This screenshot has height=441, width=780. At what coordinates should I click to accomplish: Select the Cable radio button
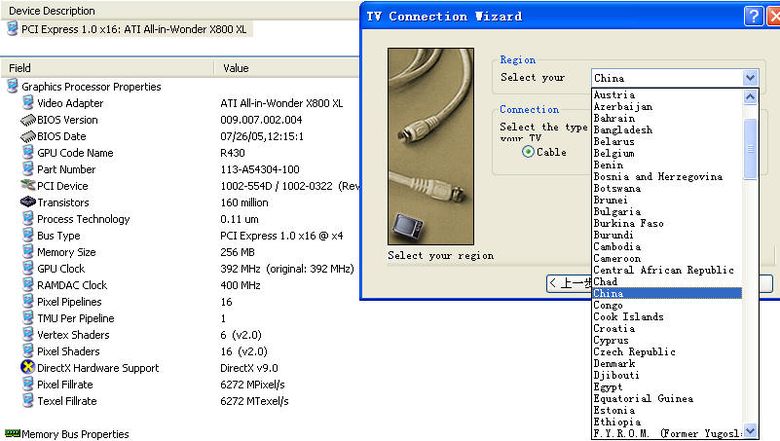(528, 152)
